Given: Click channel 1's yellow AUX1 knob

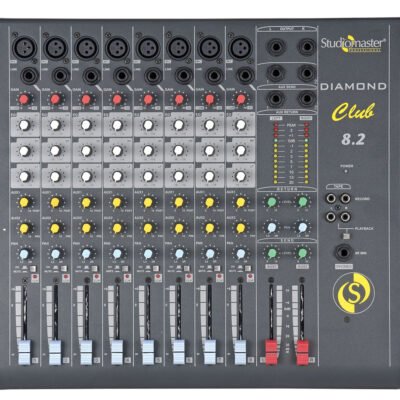Looking at the screenshot, I should (24, 202).
